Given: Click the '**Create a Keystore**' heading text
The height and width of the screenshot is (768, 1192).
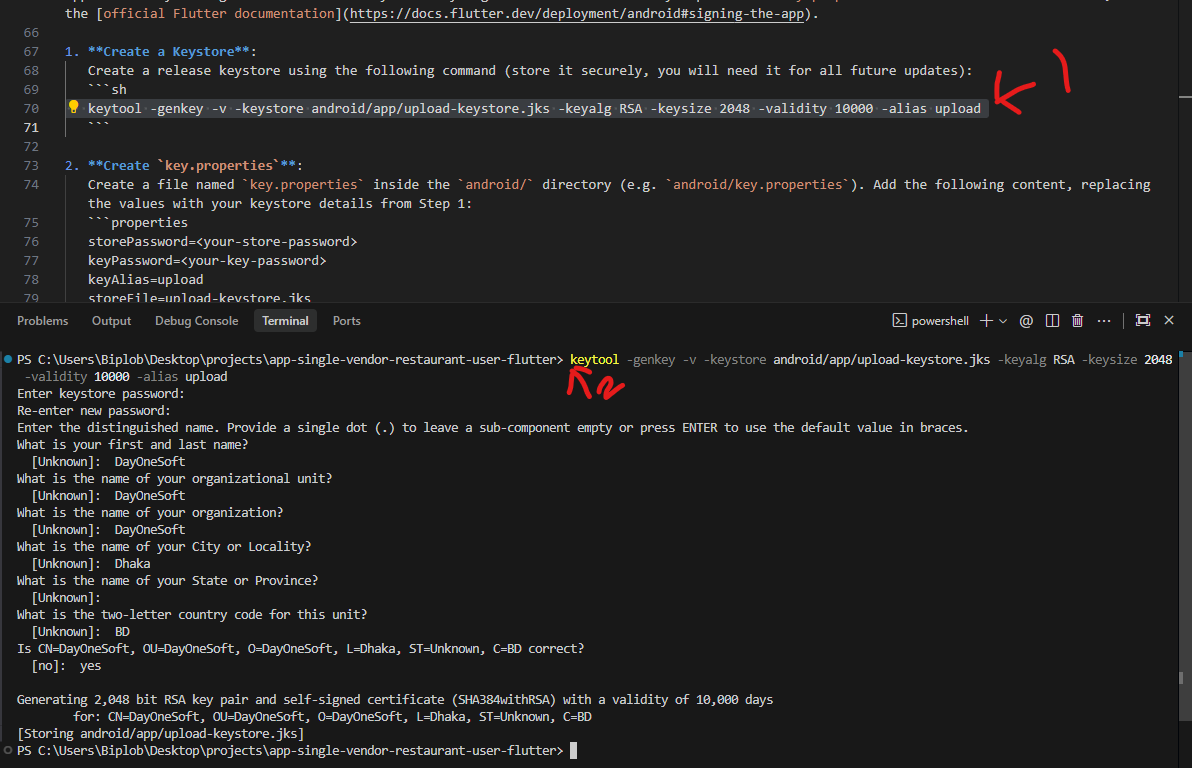Looking at the screenshot, I should click(169, 52).
